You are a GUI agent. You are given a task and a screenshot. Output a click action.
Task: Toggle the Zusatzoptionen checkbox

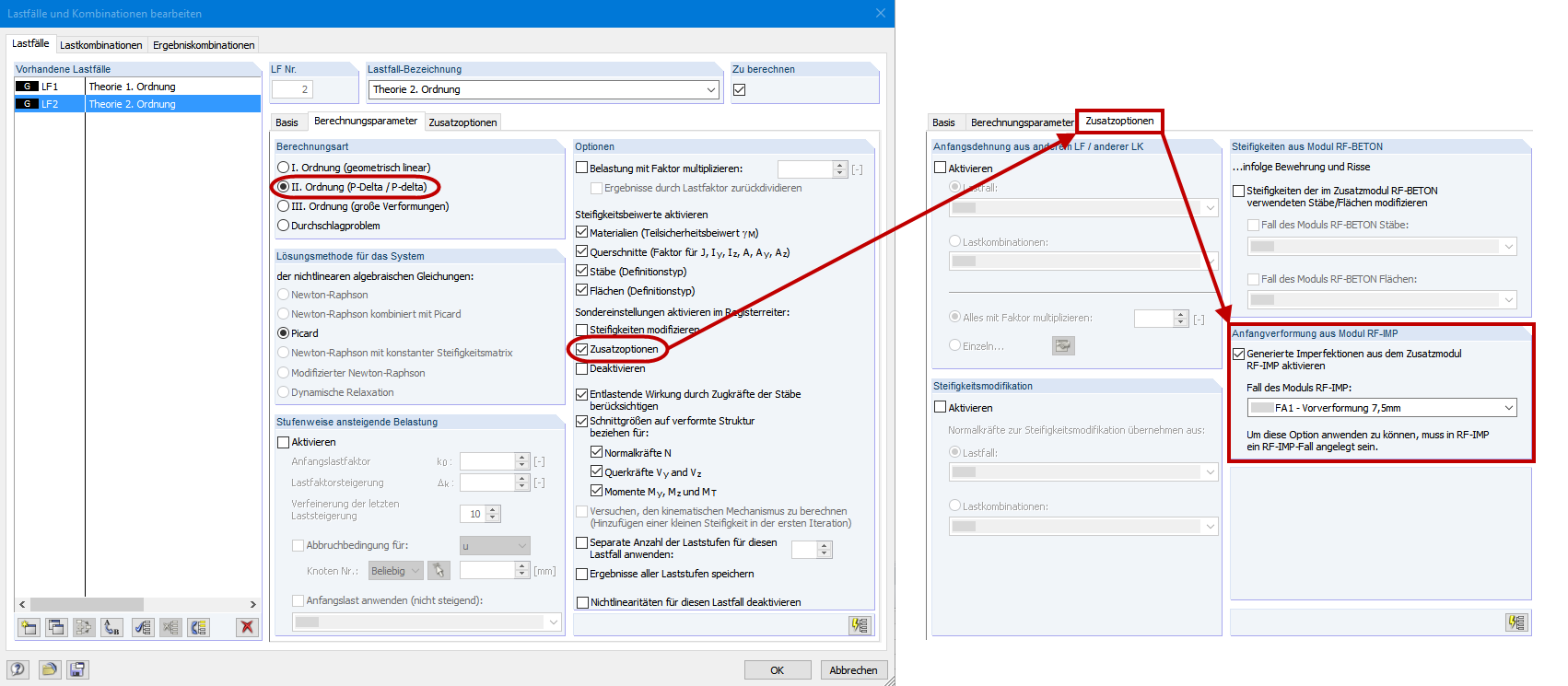click(x=581, y=349)
